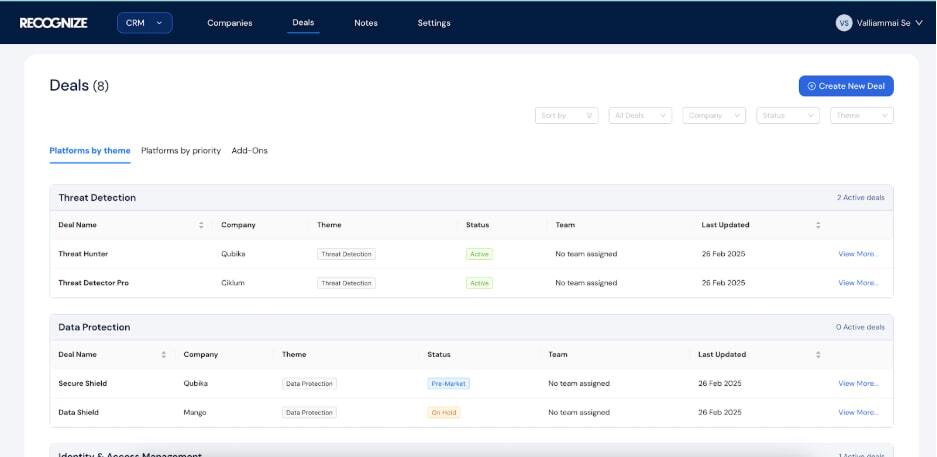Expand the Company filter dropdown

714,115
